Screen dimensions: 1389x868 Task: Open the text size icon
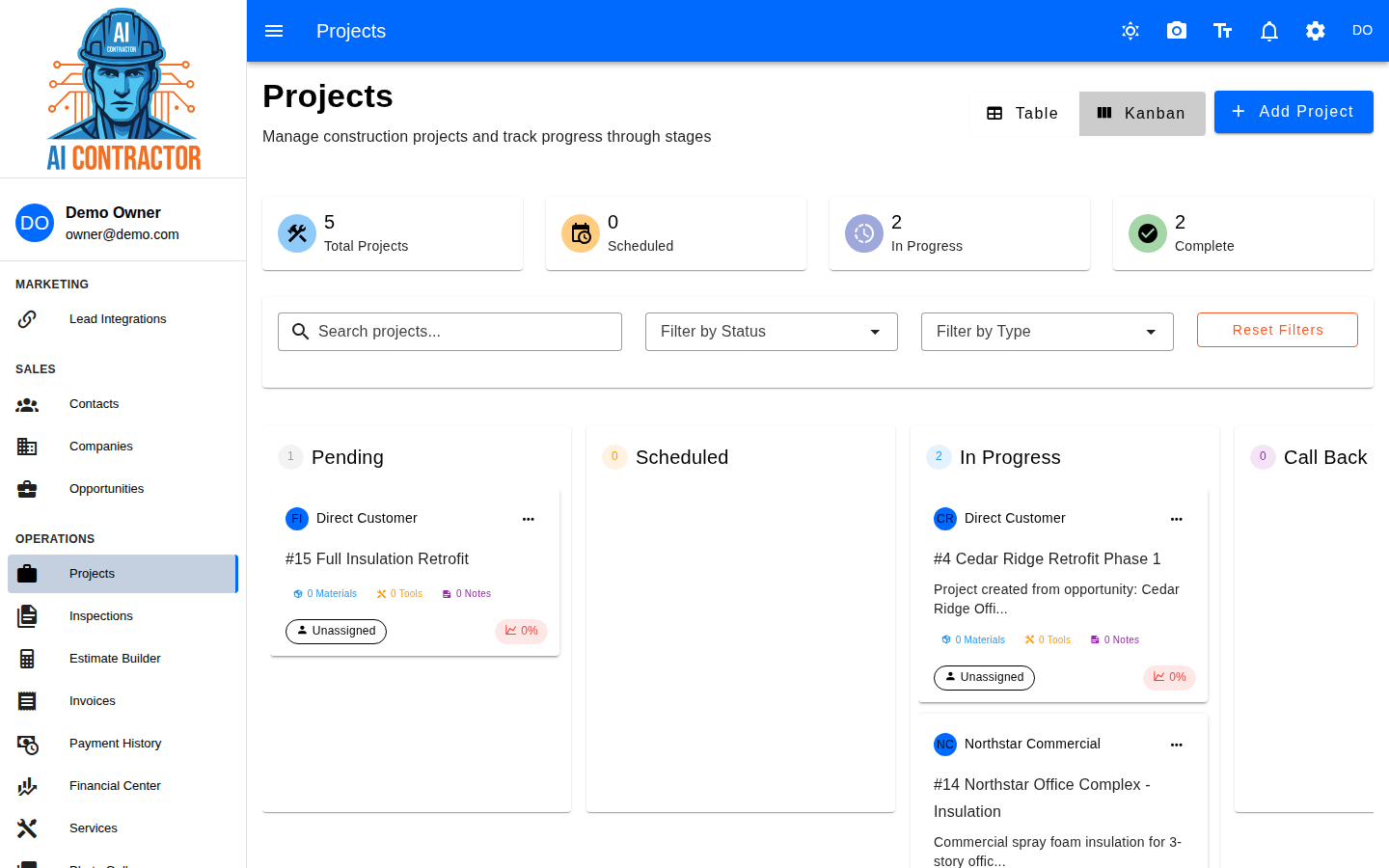[x=1223, y=31]
